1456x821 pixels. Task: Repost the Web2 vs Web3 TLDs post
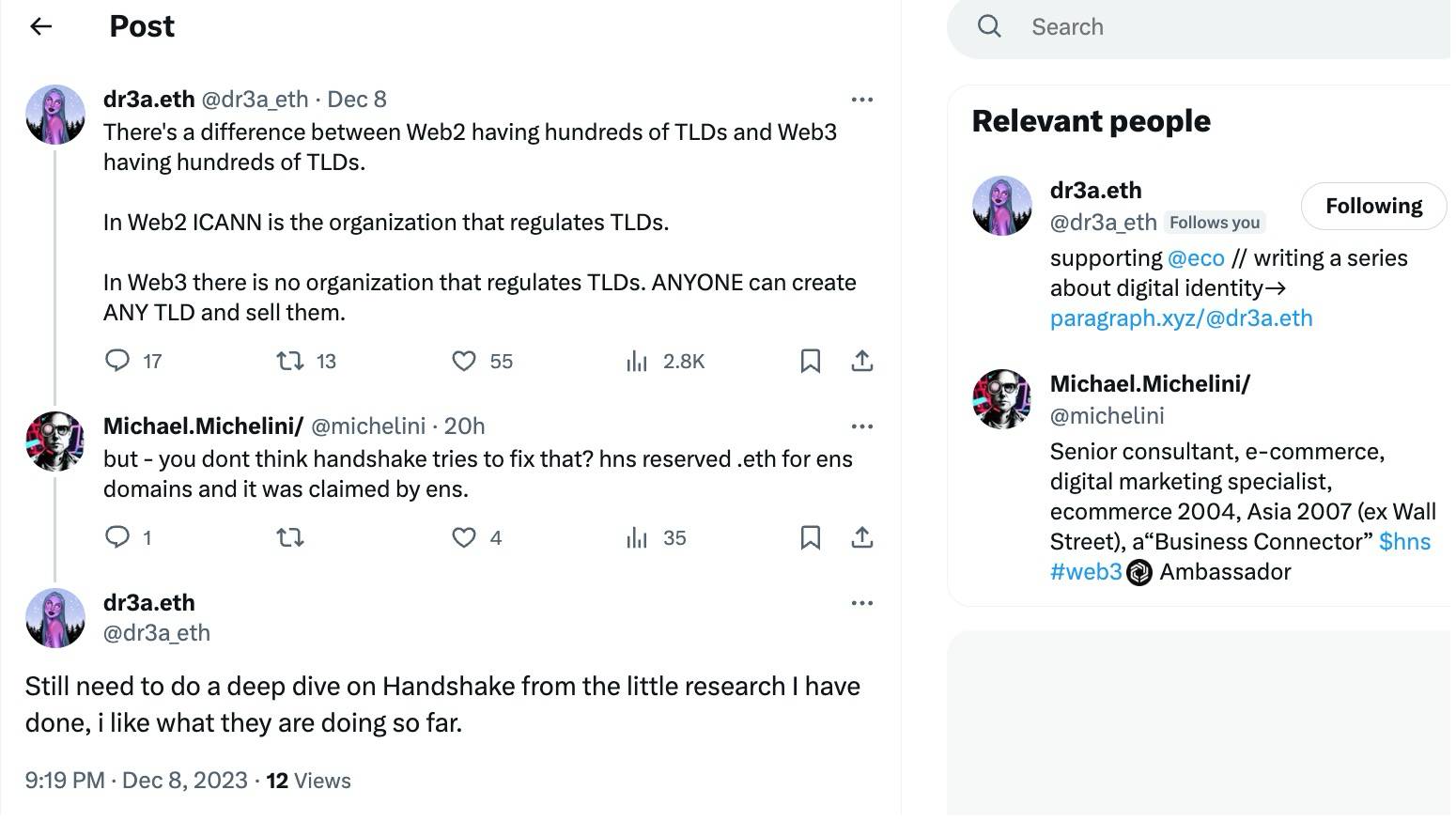pos(289,361)
